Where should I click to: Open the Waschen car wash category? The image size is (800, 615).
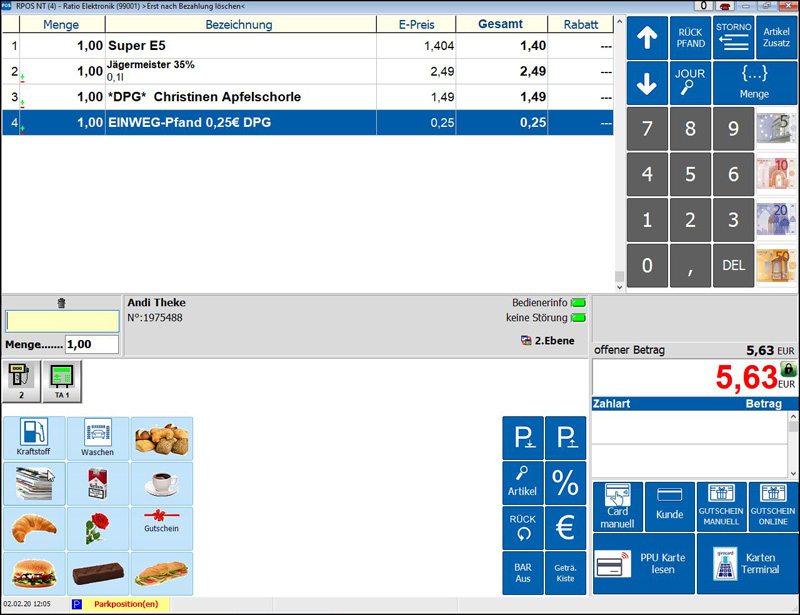98,438
